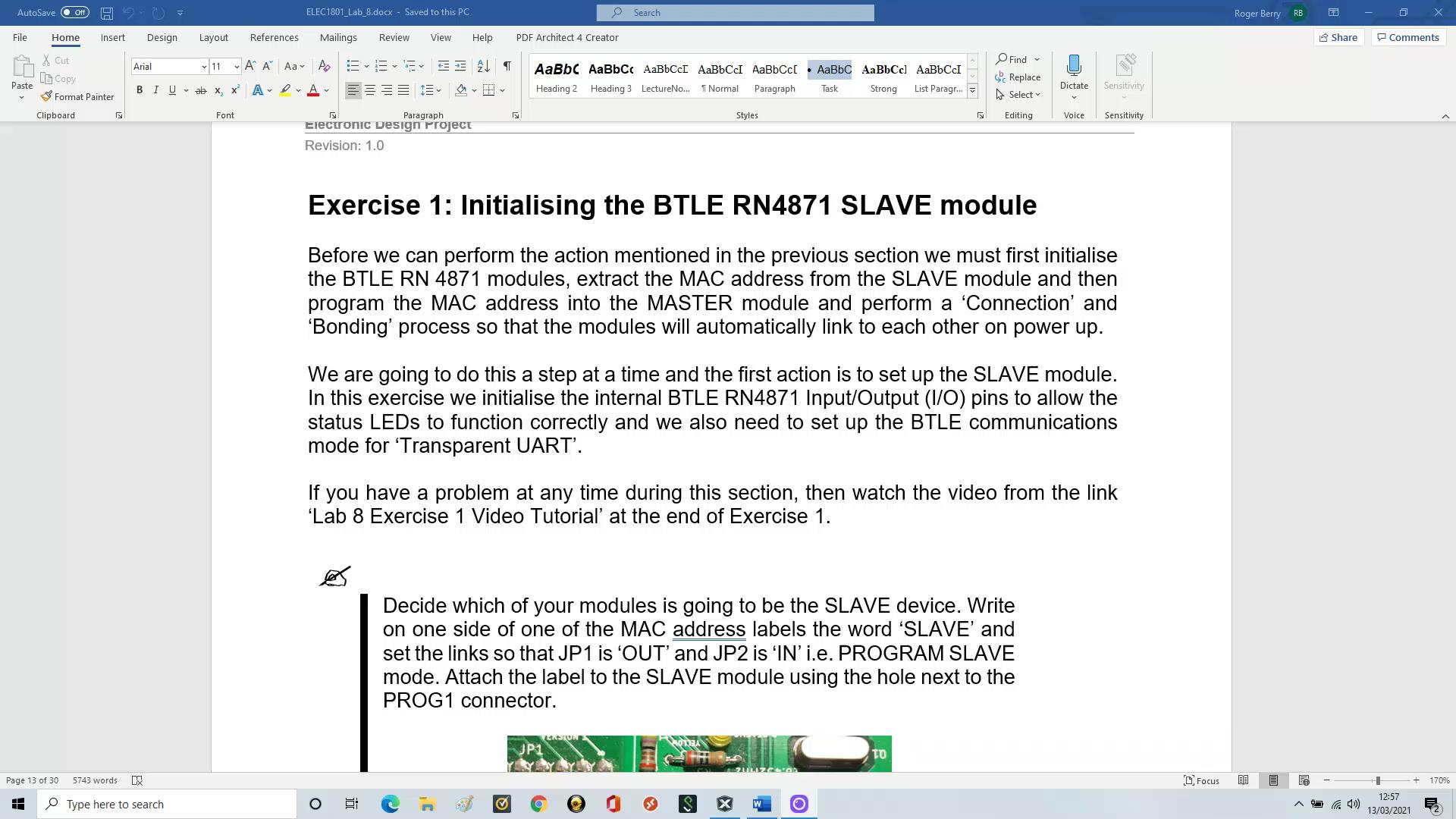Toggle bold formatting in the Font group
This screenshot has width=1456, height=819.
140,89
